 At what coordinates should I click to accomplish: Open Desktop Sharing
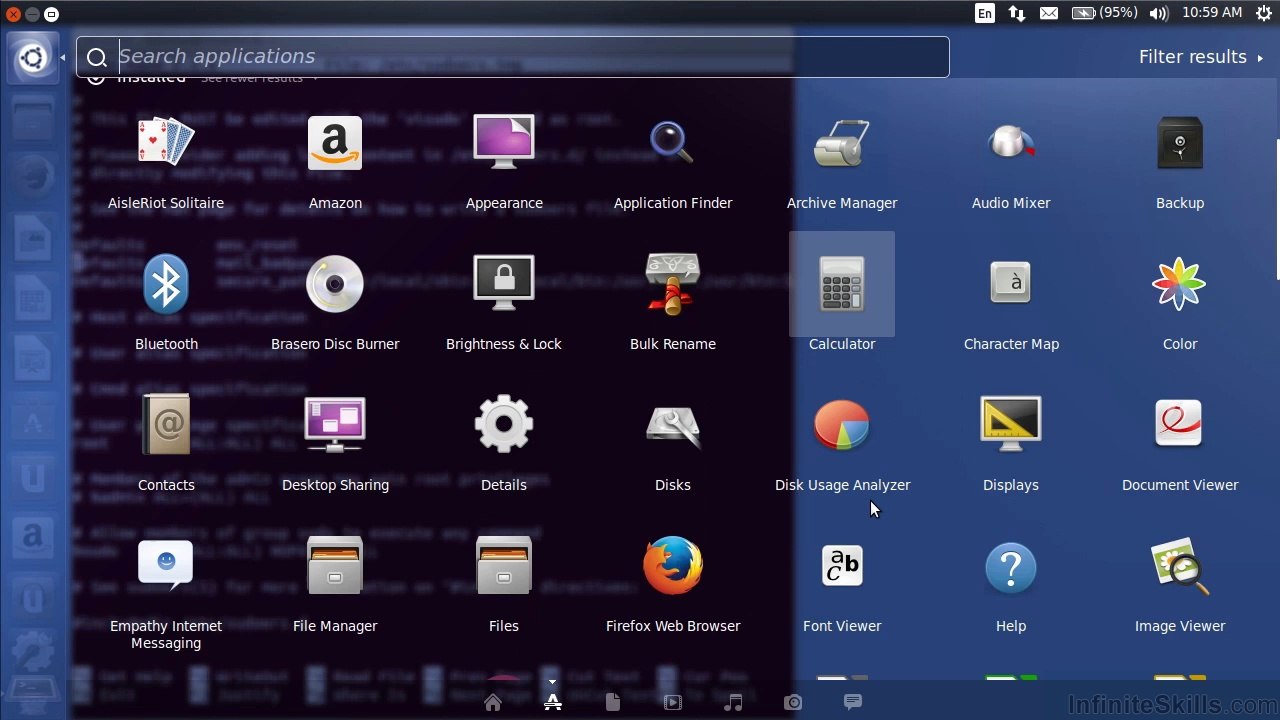tap(335, 443)
